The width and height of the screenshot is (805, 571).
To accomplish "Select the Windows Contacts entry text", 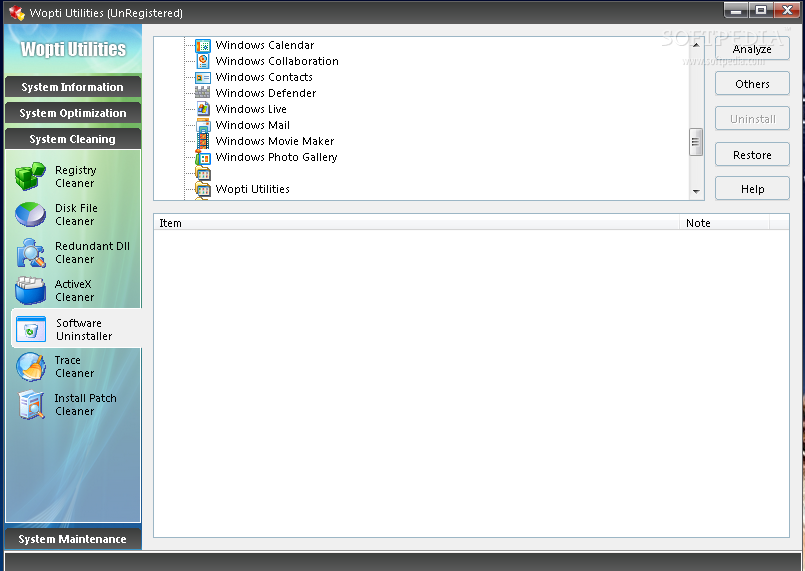I will click(264, 77).
